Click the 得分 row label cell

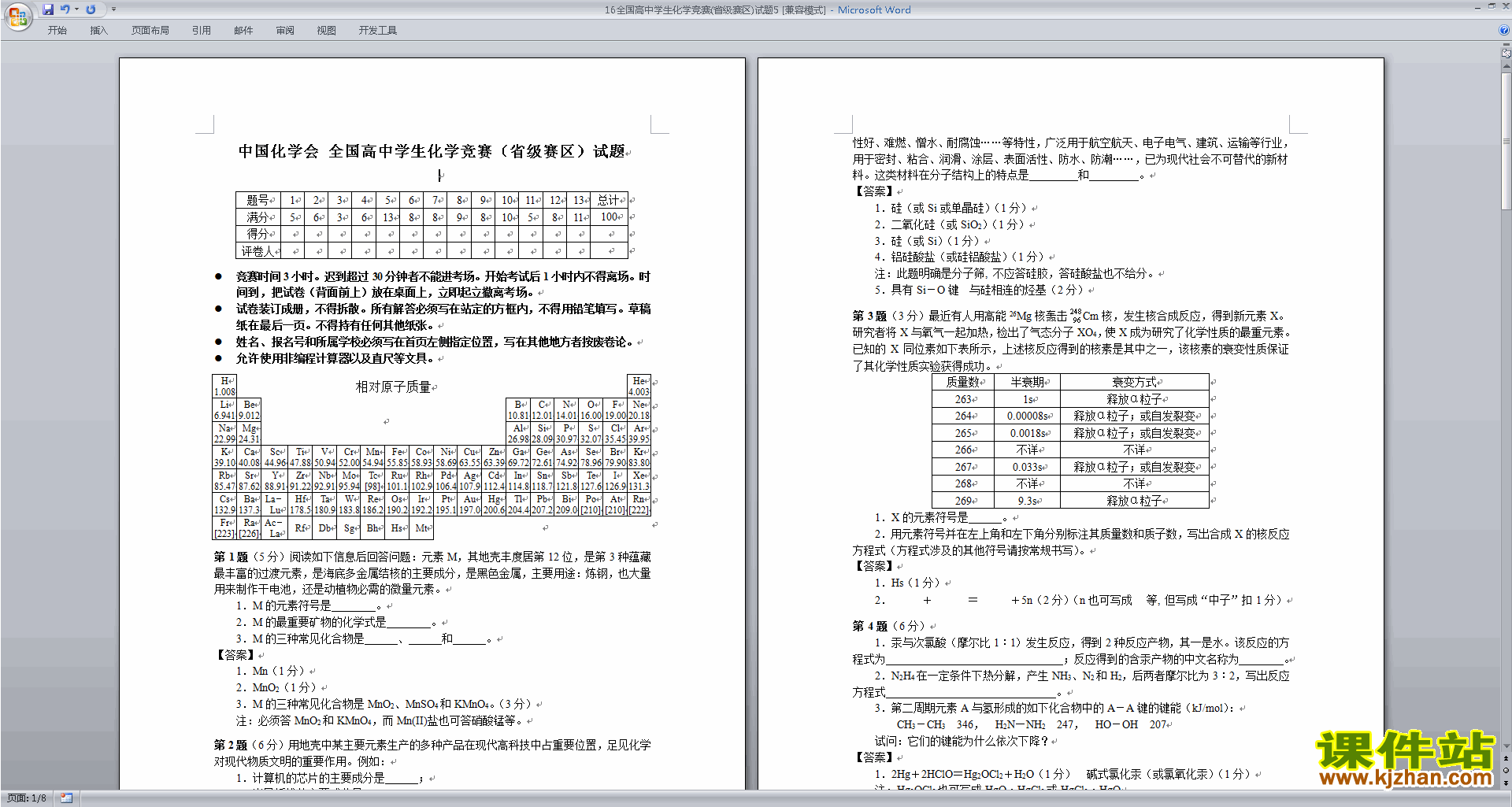pyautogui.click(x=258, y=234)
